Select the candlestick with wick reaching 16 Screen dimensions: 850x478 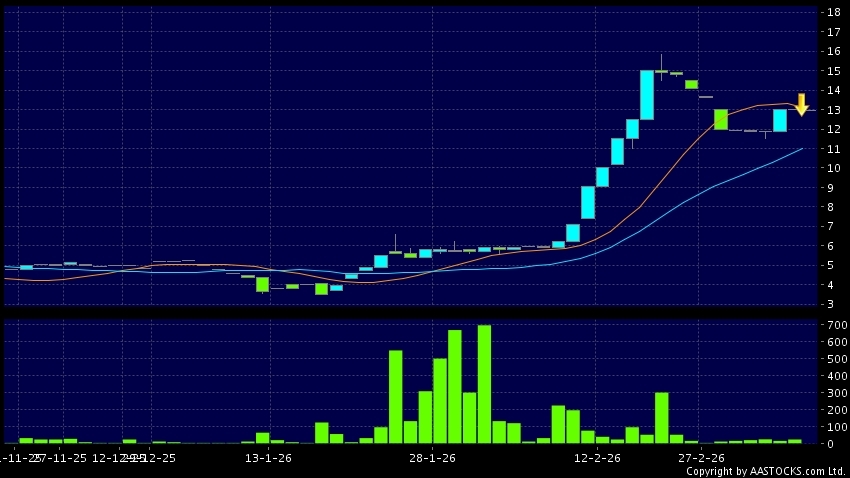[x=661, y=70]
